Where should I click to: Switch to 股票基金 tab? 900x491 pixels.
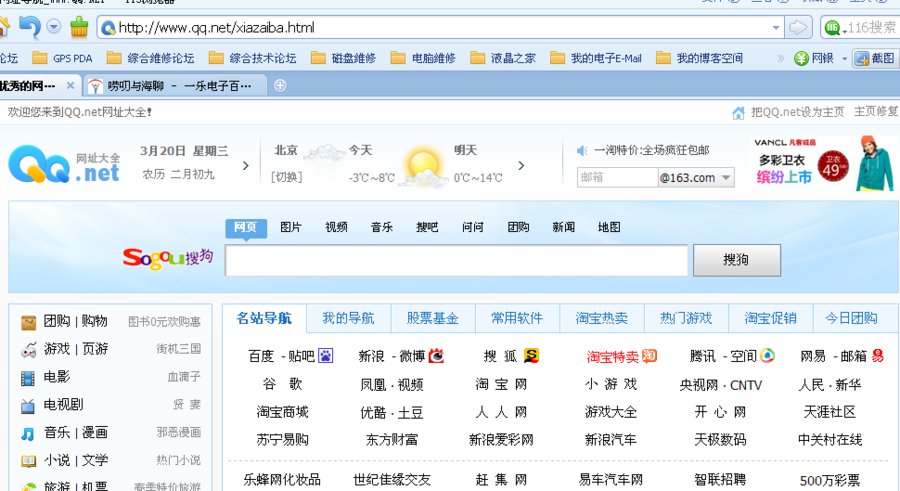tap(433, 318)
